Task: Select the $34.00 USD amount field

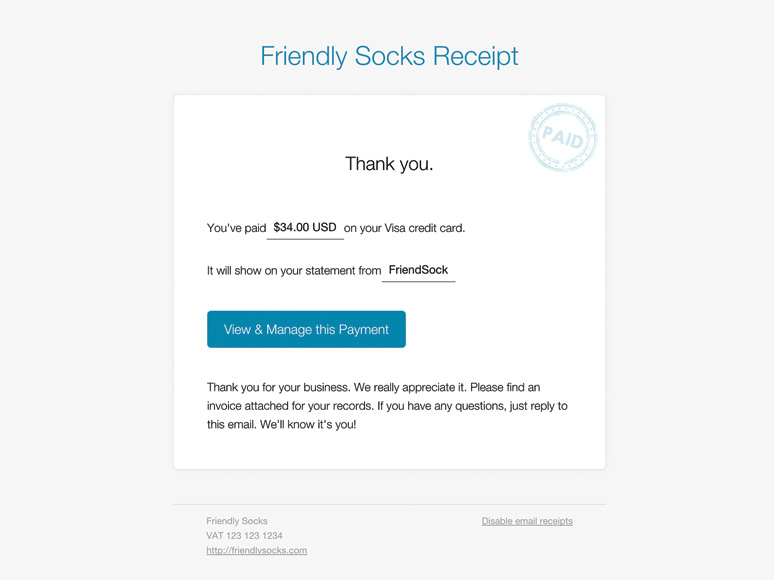Action: pyautogui.click(x=305, y=228)
